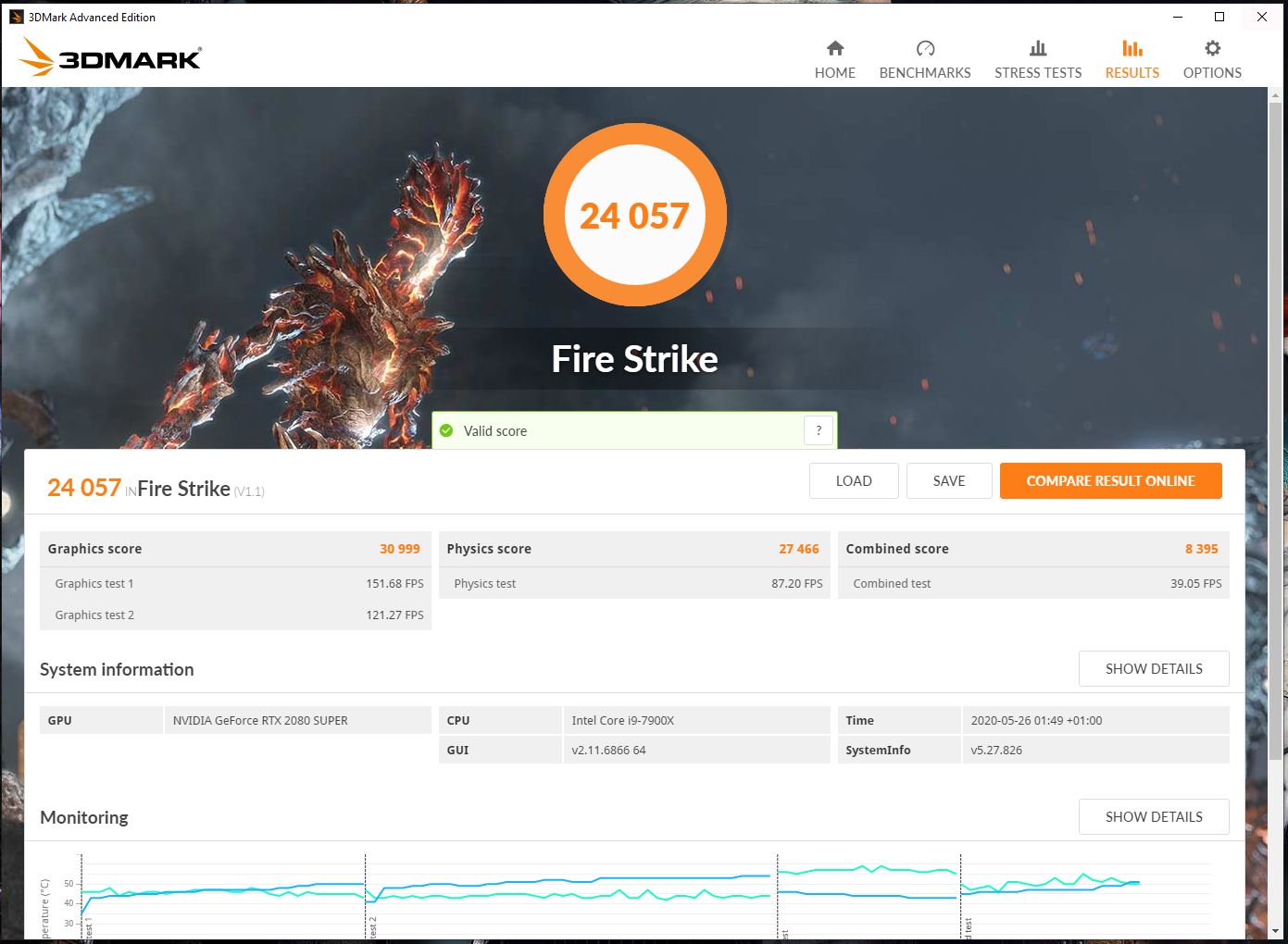Click CPU value Intel Core i9-7900X
1288x944 pixels.
(623, 720)
